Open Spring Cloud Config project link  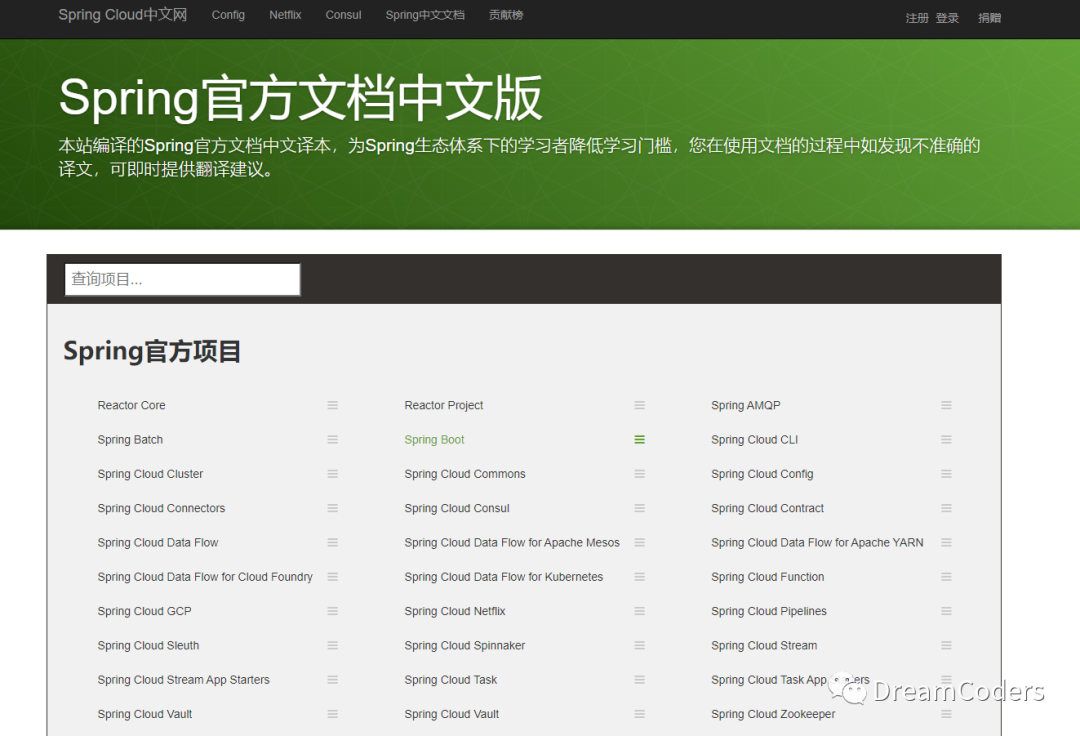762,474
